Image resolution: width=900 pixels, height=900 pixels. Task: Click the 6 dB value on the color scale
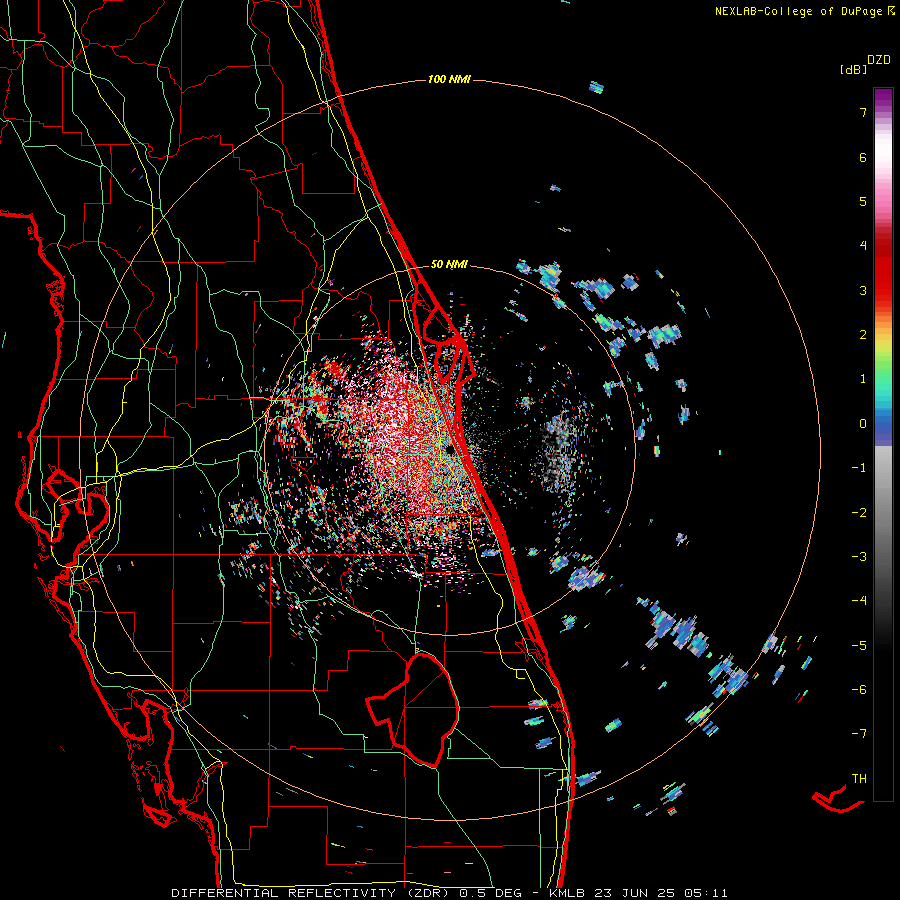(x=863, y=157)
